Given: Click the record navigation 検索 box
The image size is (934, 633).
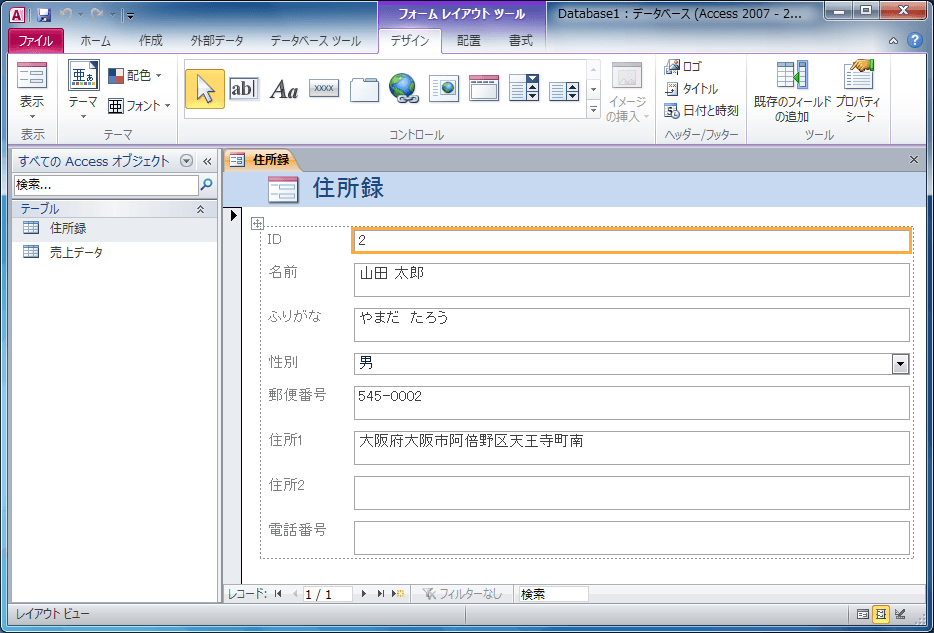Looking at the screenshot, I should tap(553, 594).
